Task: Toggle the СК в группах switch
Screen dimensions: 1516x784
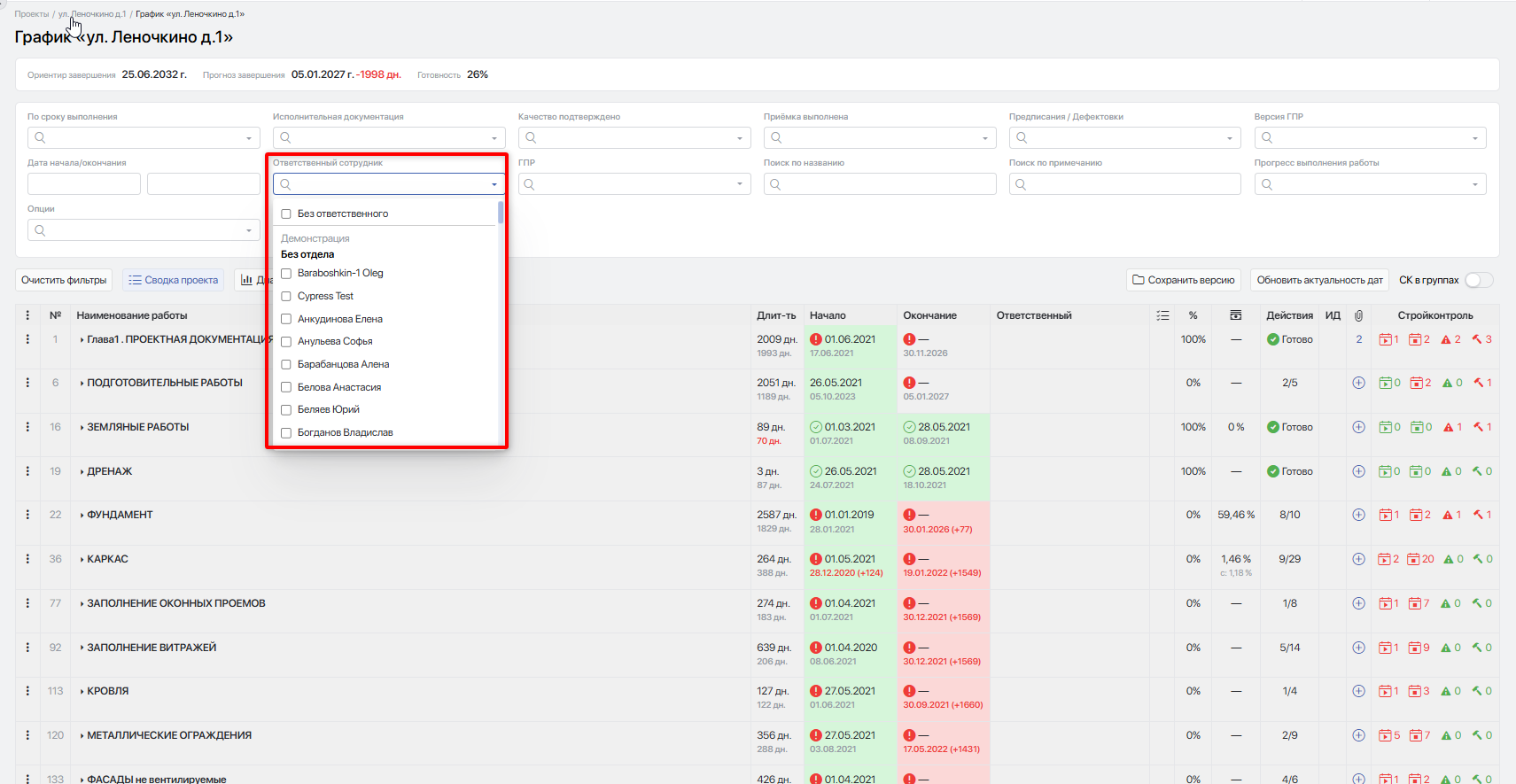Action: coord(1479,280)
